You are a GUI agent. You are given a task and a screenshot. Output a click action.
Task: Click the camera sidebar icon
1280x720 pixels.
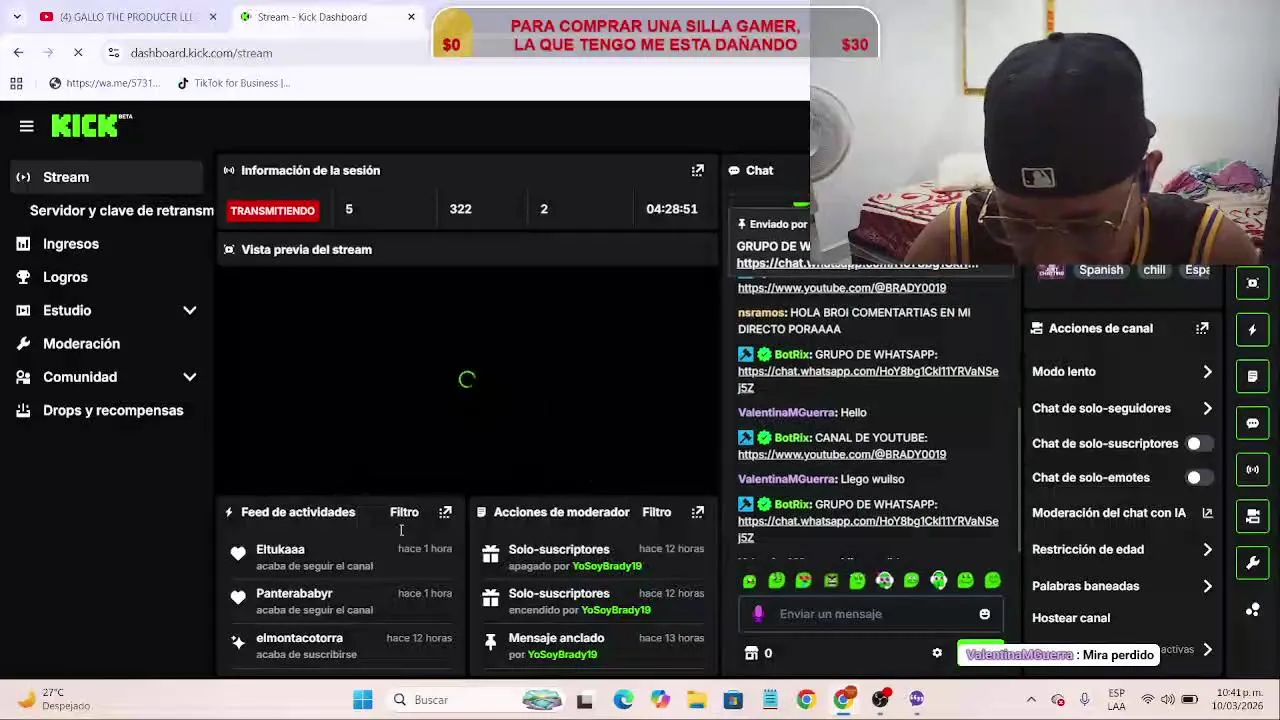pos(1252,516)
